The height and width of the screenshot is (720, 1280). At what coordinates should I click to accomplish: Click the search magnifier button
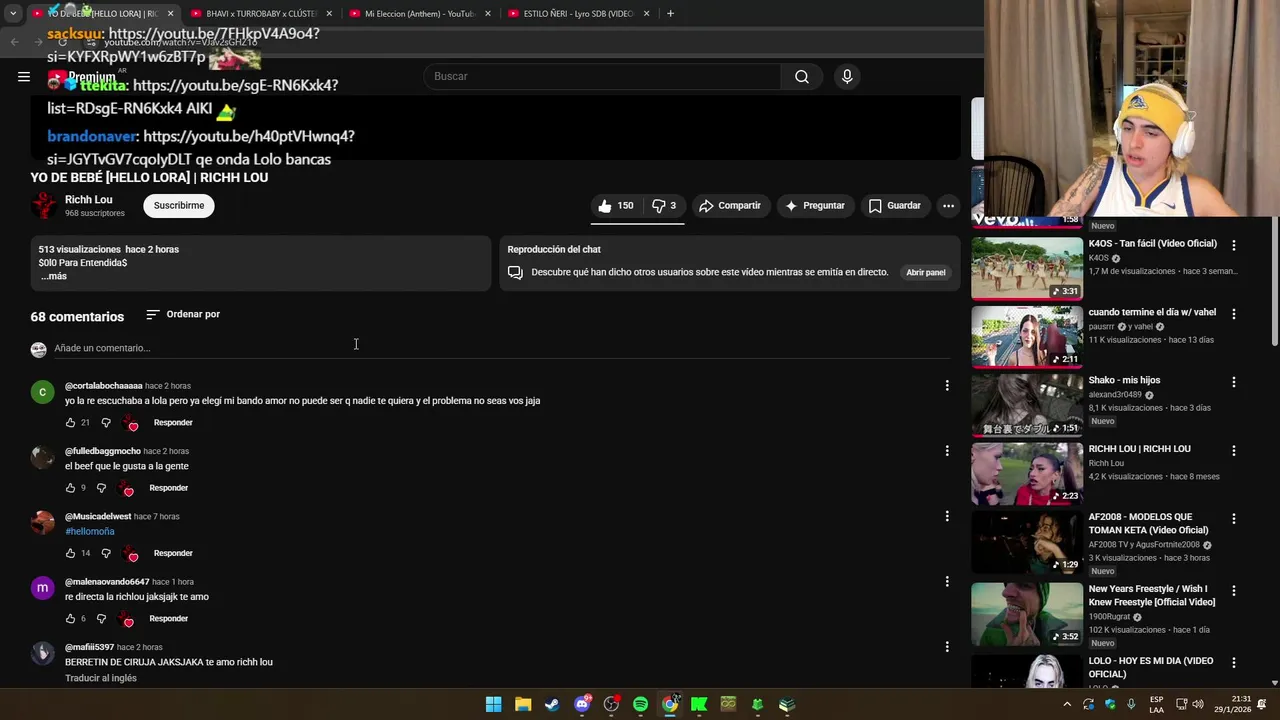point(802,76)
